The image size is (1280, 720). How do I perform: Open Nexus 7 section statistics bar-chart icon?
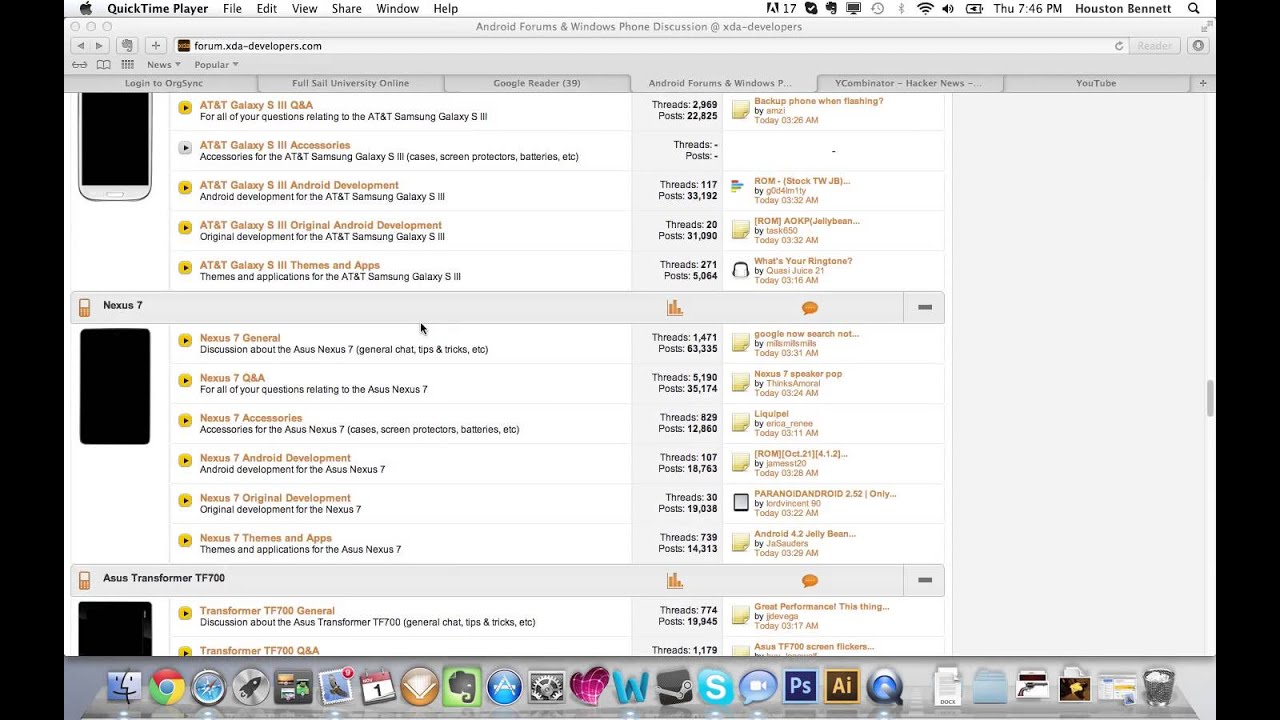(675, 307)
